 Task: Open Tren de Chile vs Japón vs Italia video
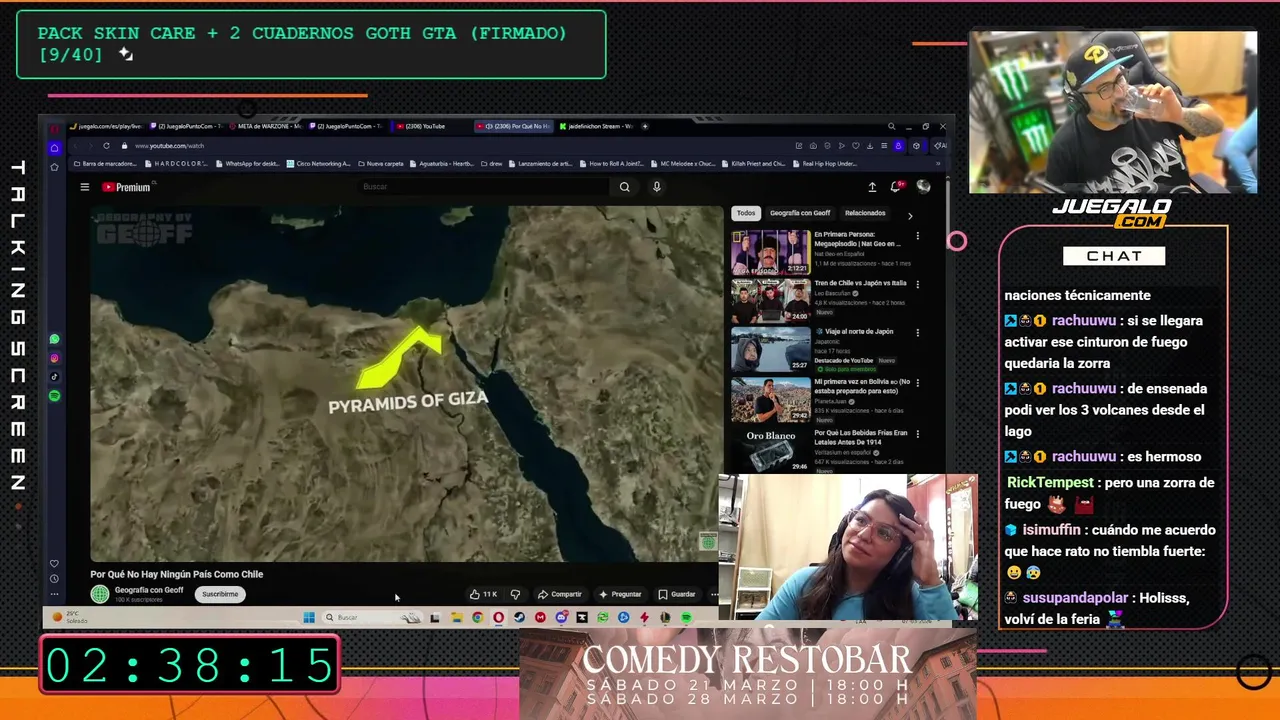pyautogui.click(x=770, y=300)
